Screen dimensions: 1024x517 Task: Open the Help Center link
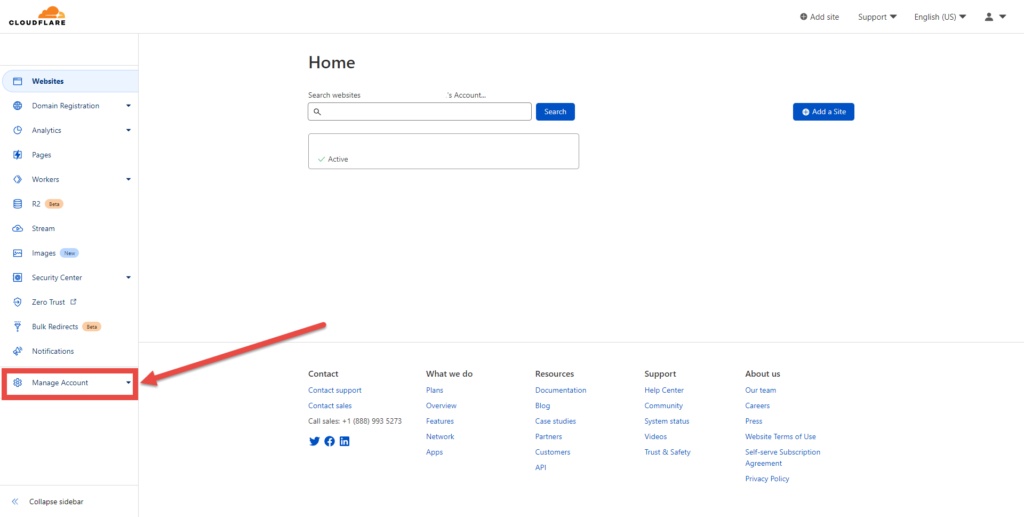(664, 390)
